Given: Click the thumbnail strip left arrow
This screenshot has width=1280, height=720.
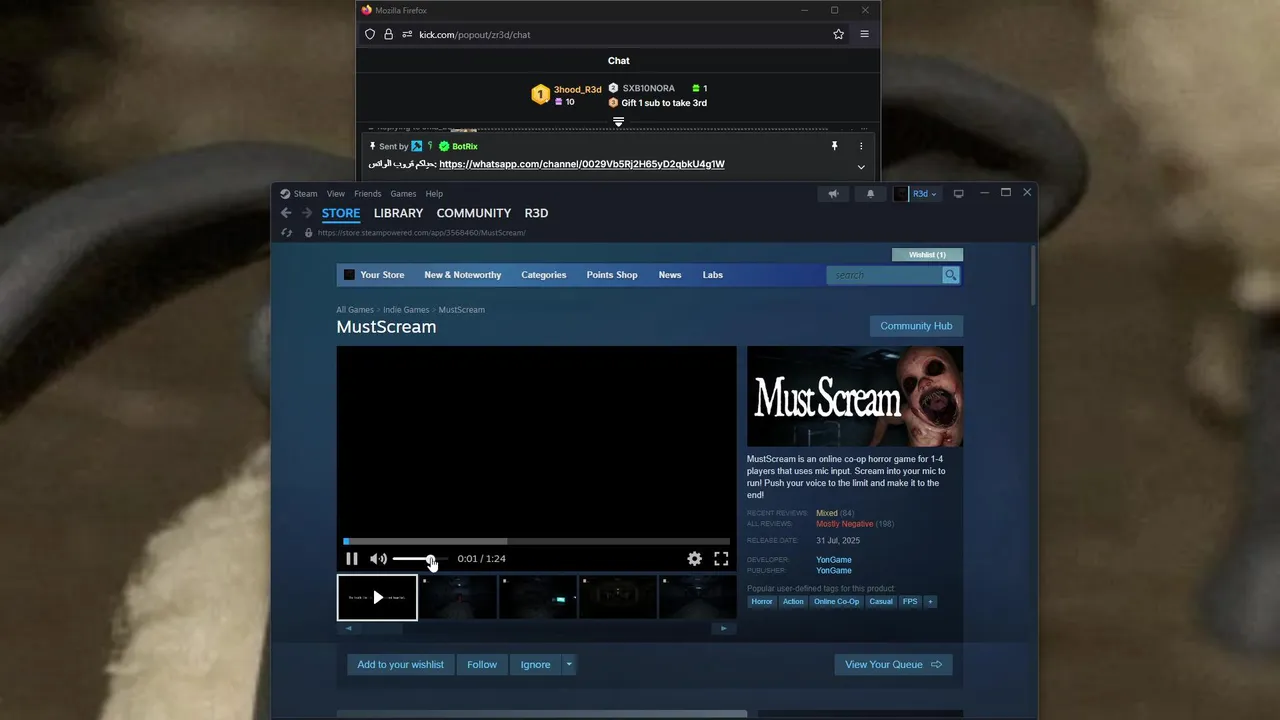Looking at the screenshot, I should (348, 628).
